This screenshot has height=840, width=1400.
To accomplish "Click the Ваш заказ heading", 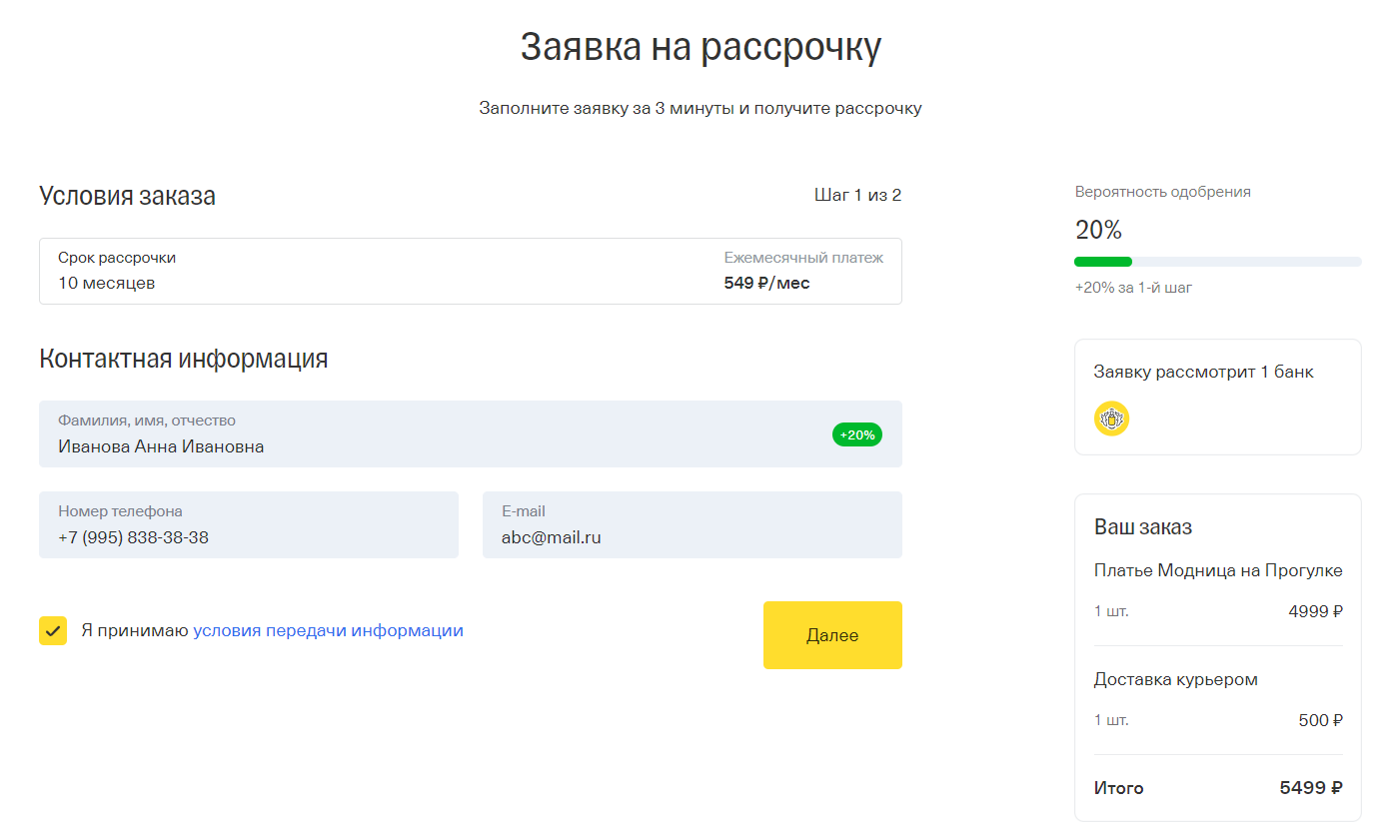I will point(1142,527).
